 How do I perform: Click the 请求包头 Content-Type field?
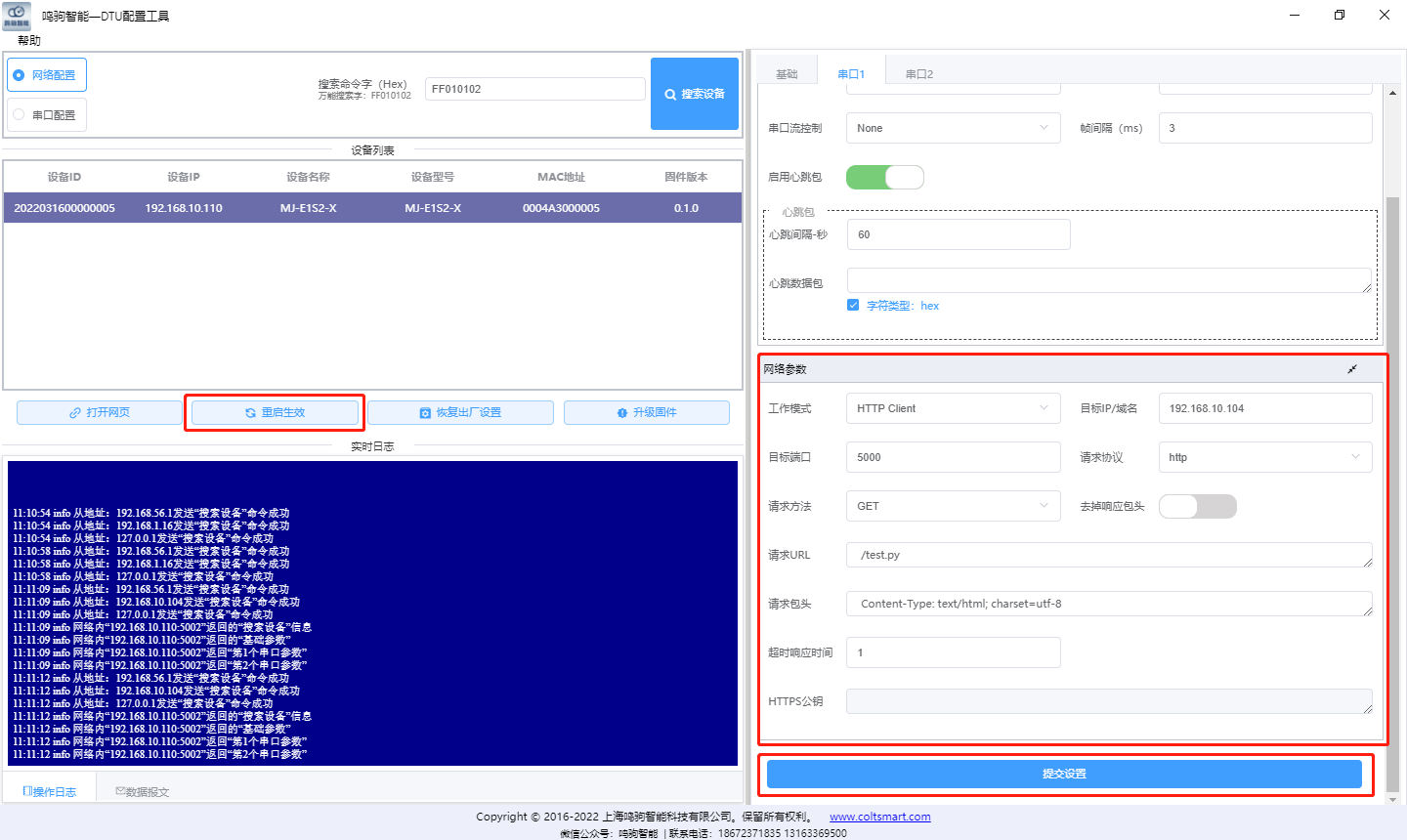[x=1109, y=604]
